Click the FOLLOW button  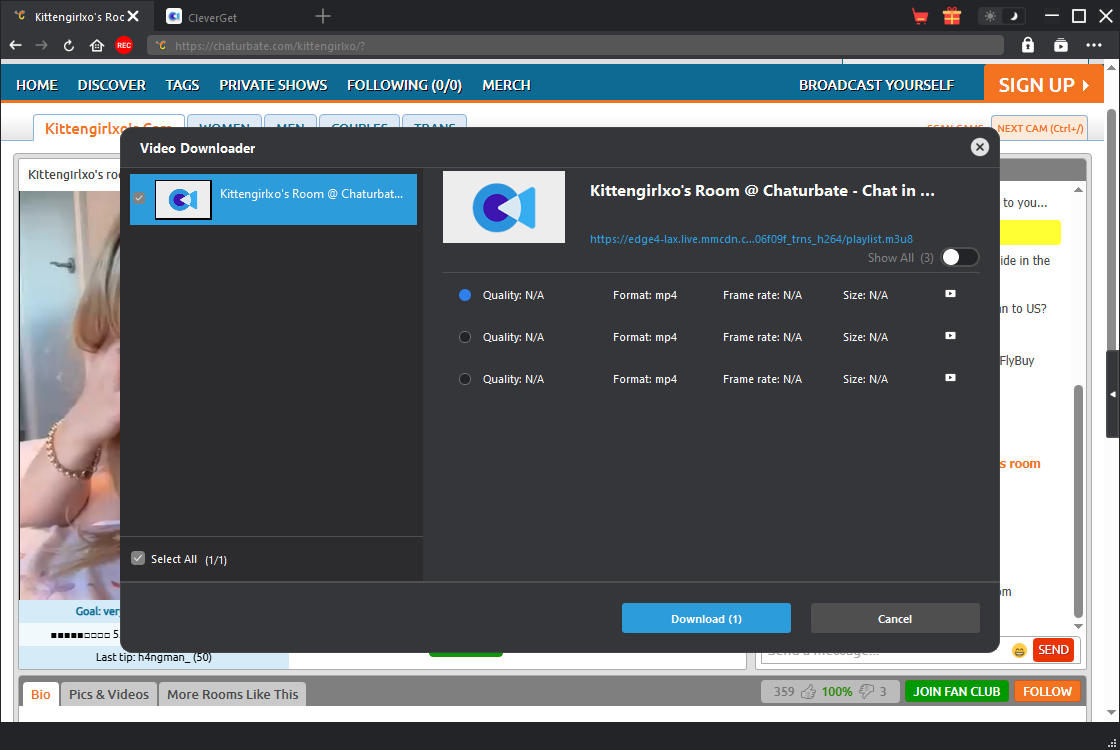click(1046, 691)
